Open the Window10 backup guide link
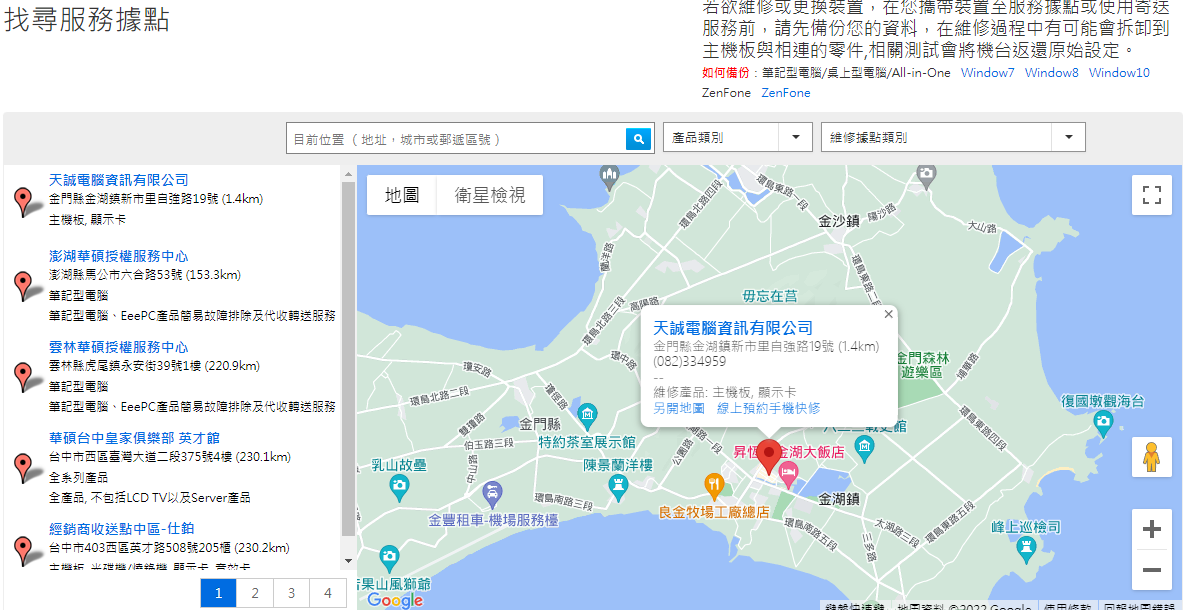 click(1118, 73)
